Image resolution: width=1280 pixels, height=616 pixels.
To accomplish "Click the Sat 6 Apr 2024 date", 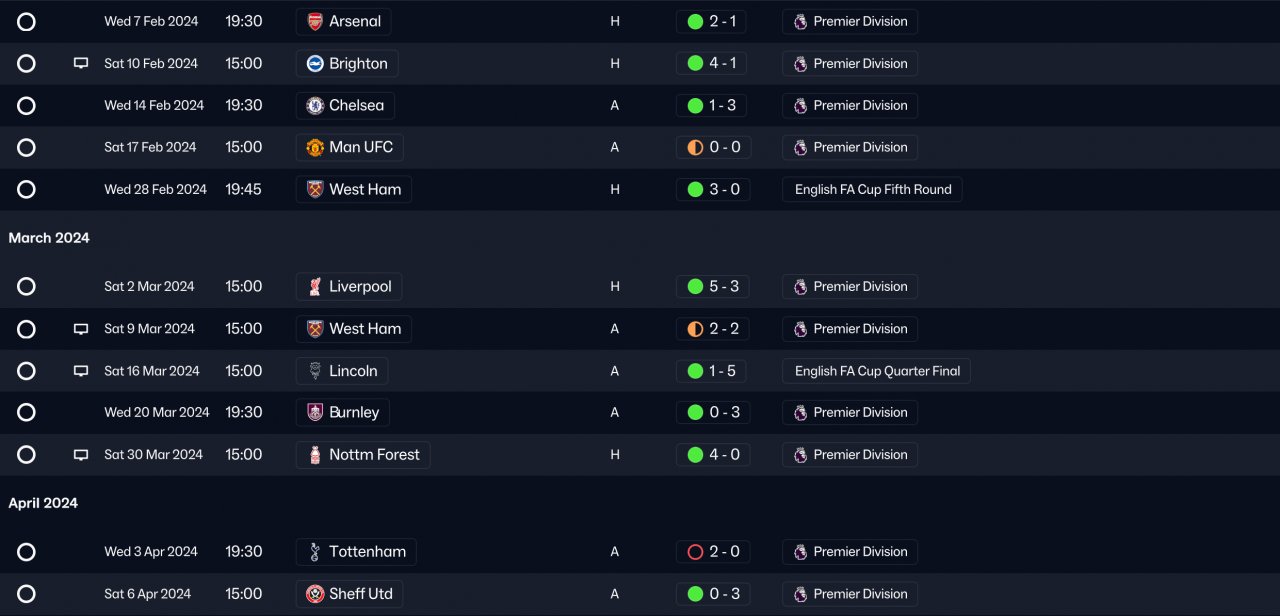I will pos(147,594).
